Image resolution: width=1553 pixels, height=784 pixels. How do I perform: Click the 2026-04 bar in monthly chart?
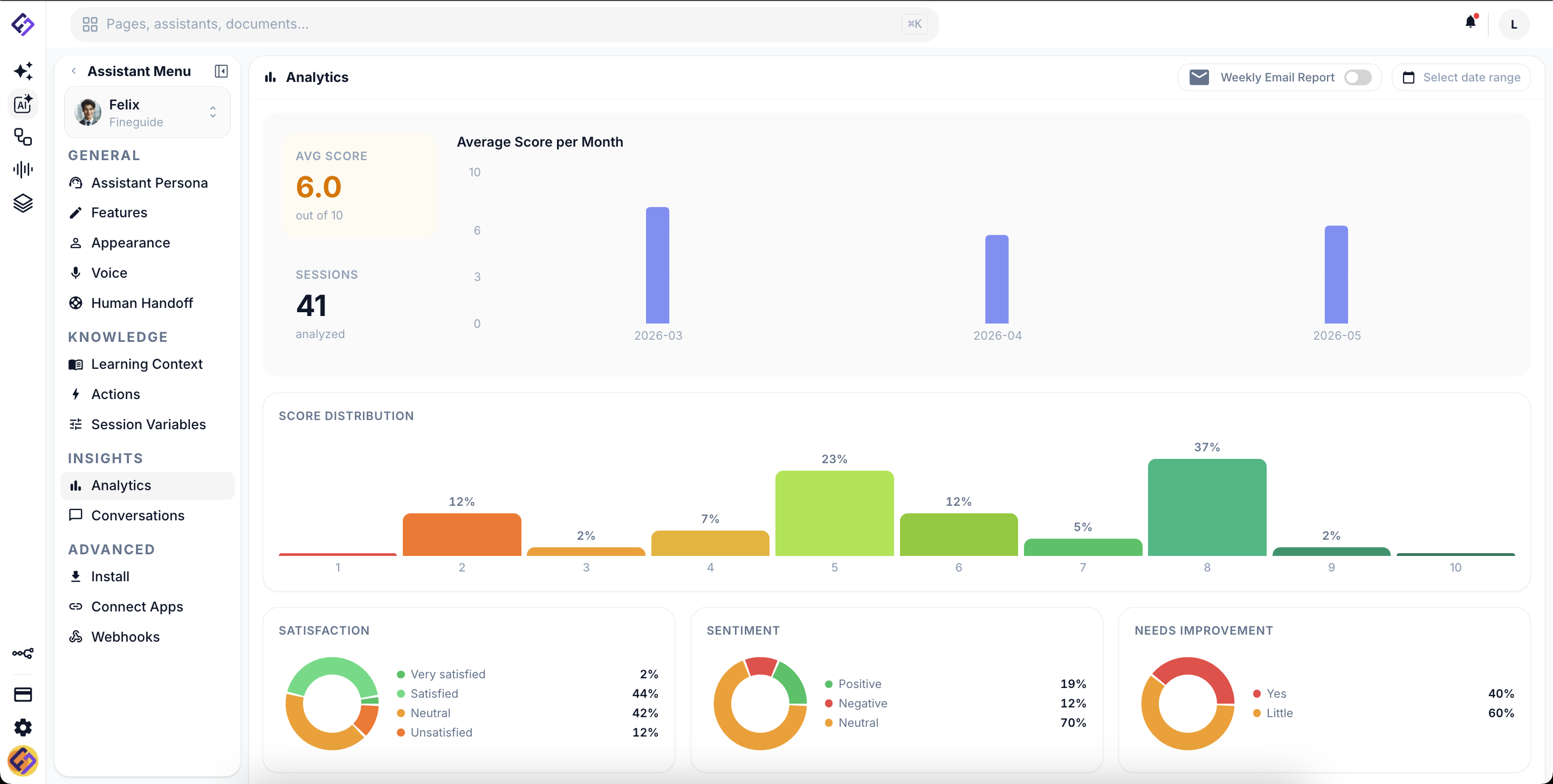[x=997, y=279]
